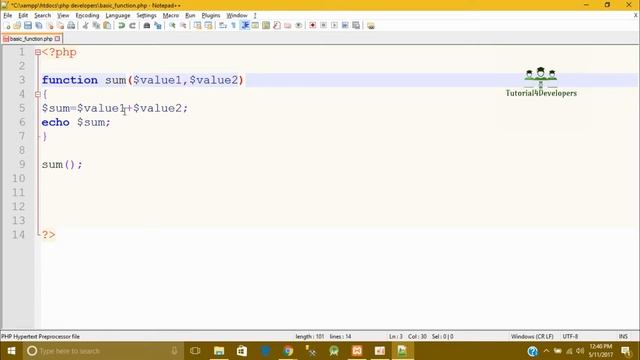Collapse the <?php block fold marker
The width and height of the screenshot is (640, 360).
pyautogui.click(x=38, y=52)
